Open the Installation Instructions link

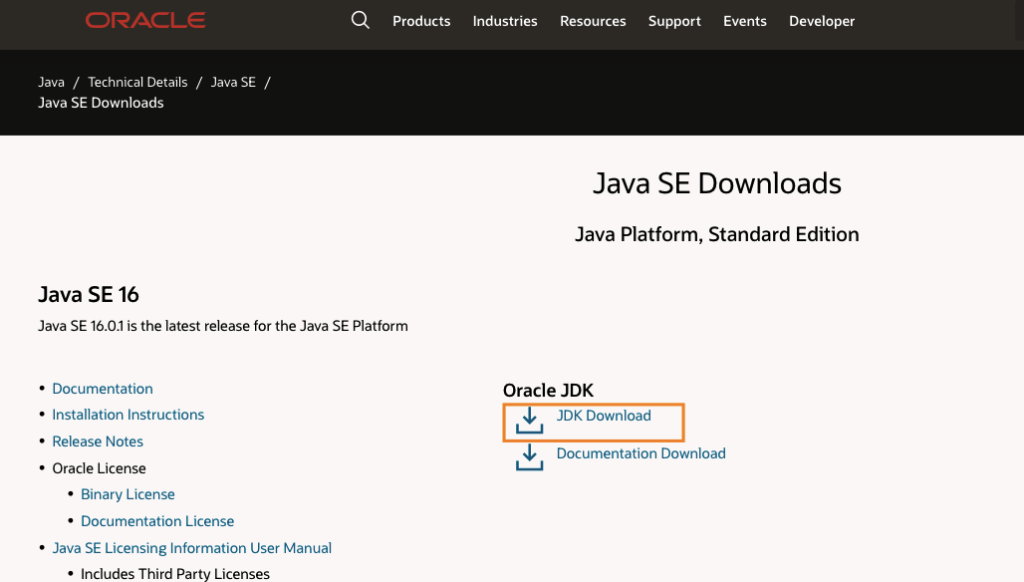[x=128, y=415]
